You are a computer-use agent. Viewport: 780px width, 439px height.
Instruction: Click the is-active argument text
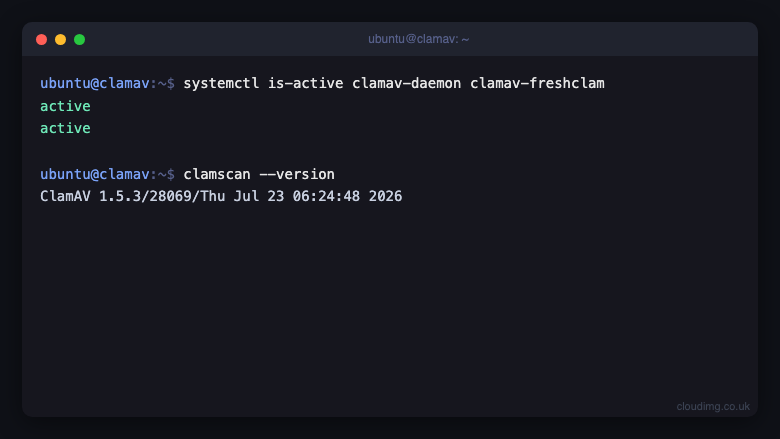point(305,83)
